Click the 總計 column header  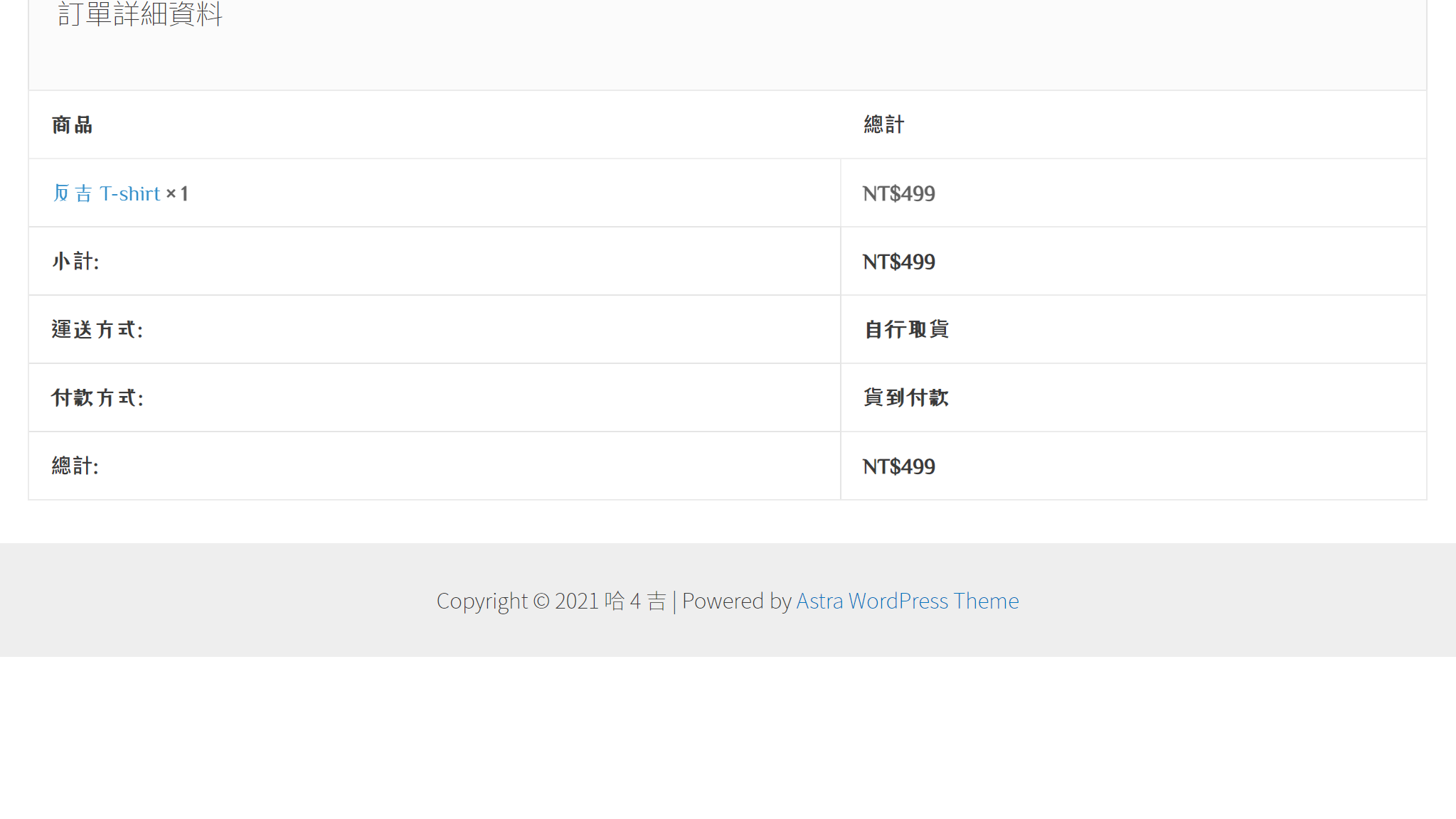tap(884, 124)
